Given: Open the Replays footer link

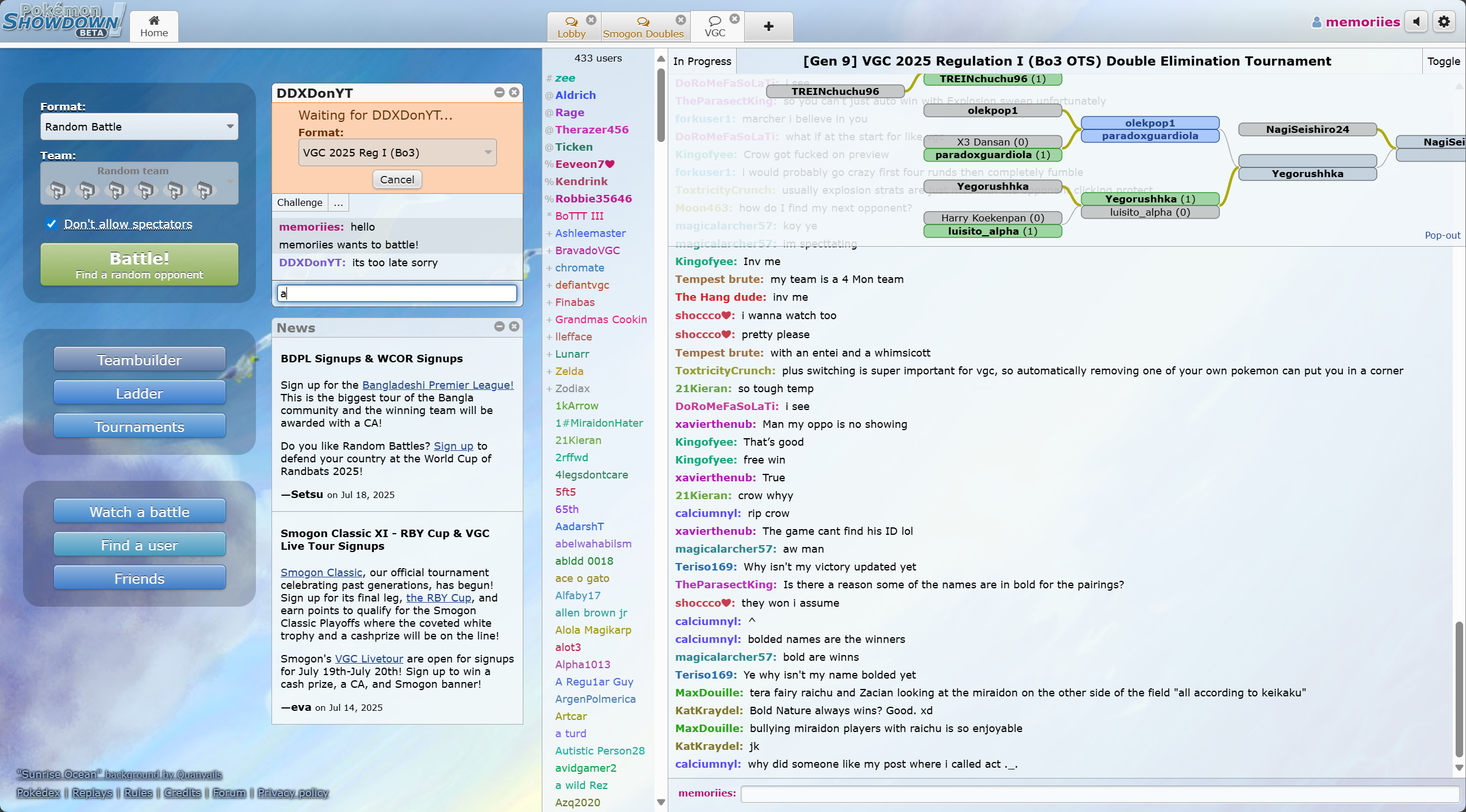Looking at the screenshot, I should coord(92,792).
